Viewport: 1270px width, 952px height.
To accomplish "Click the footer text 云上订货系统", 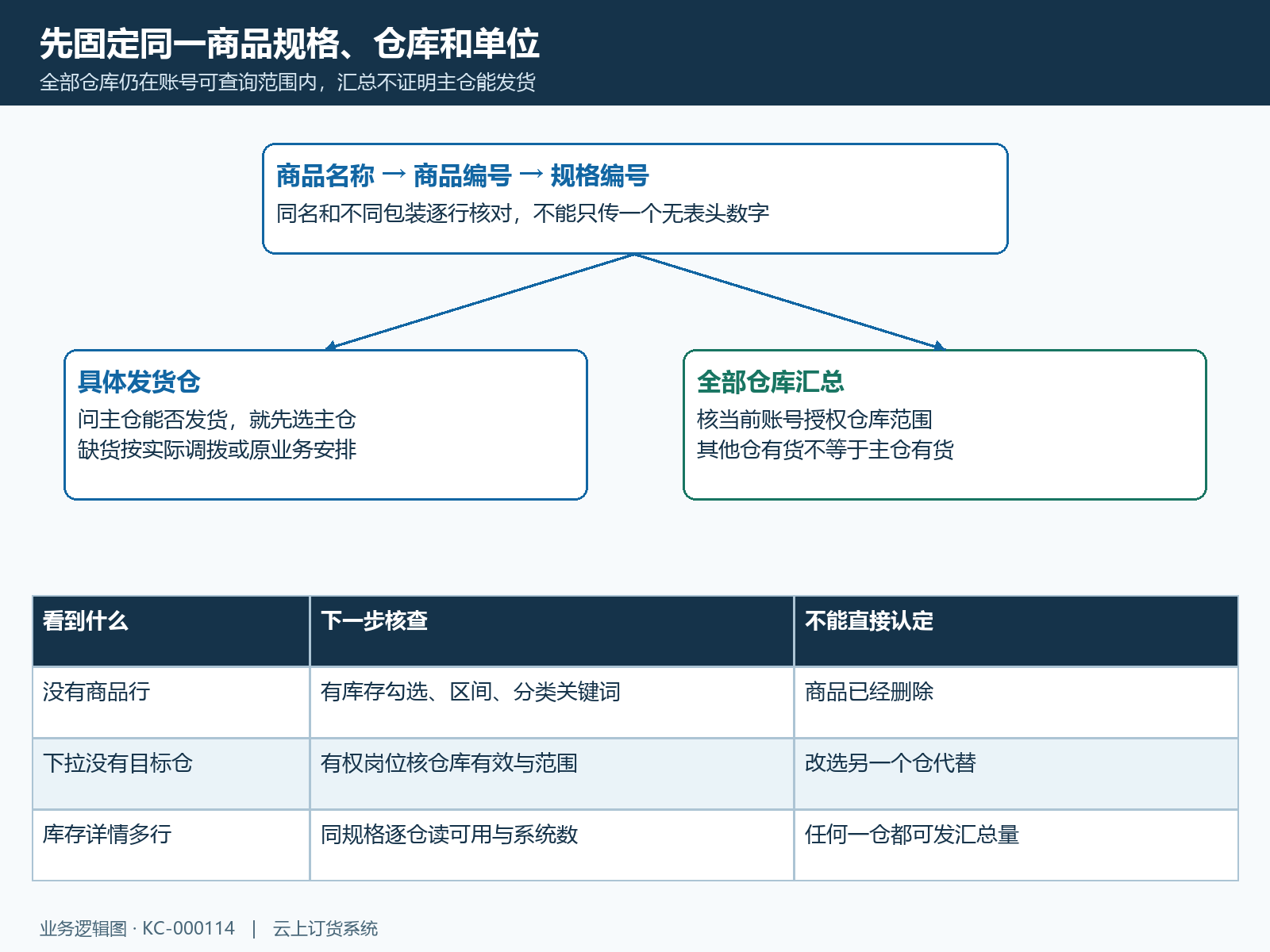I will (325, 929).
